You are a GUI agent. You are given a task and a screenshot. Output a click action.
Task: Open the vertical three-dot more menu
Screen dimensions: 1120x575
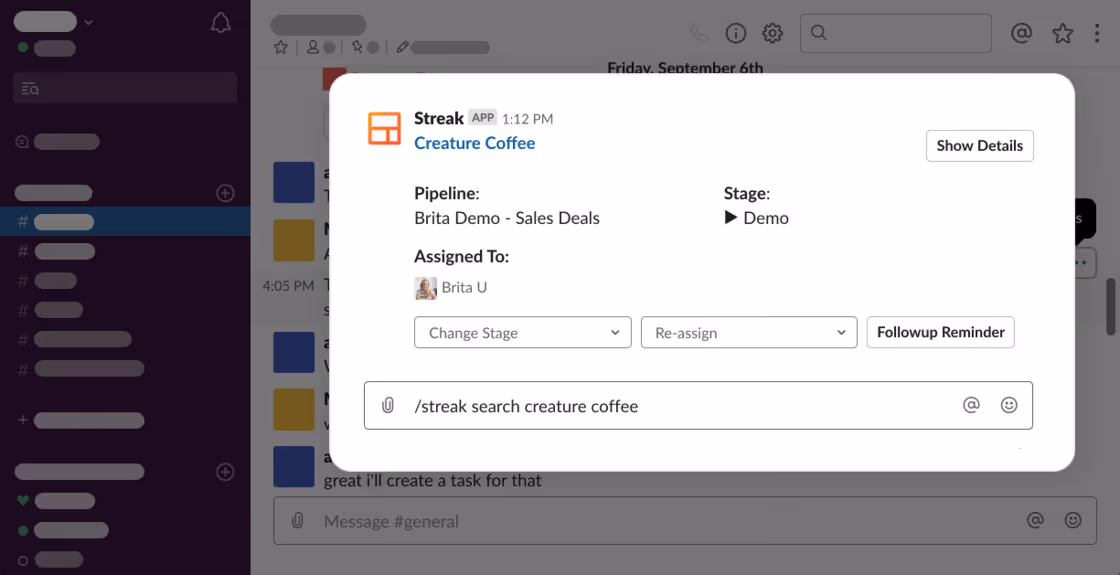(1098, 33)
